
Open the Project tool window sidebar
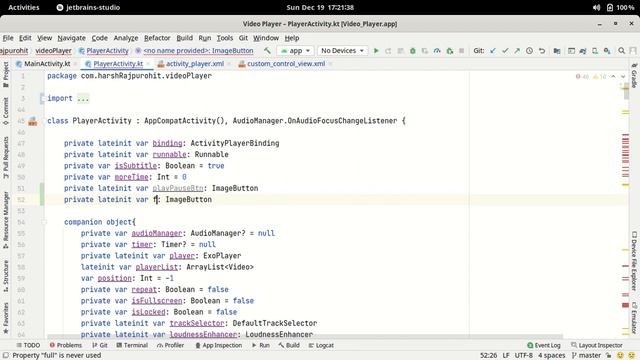coord(6,74)
